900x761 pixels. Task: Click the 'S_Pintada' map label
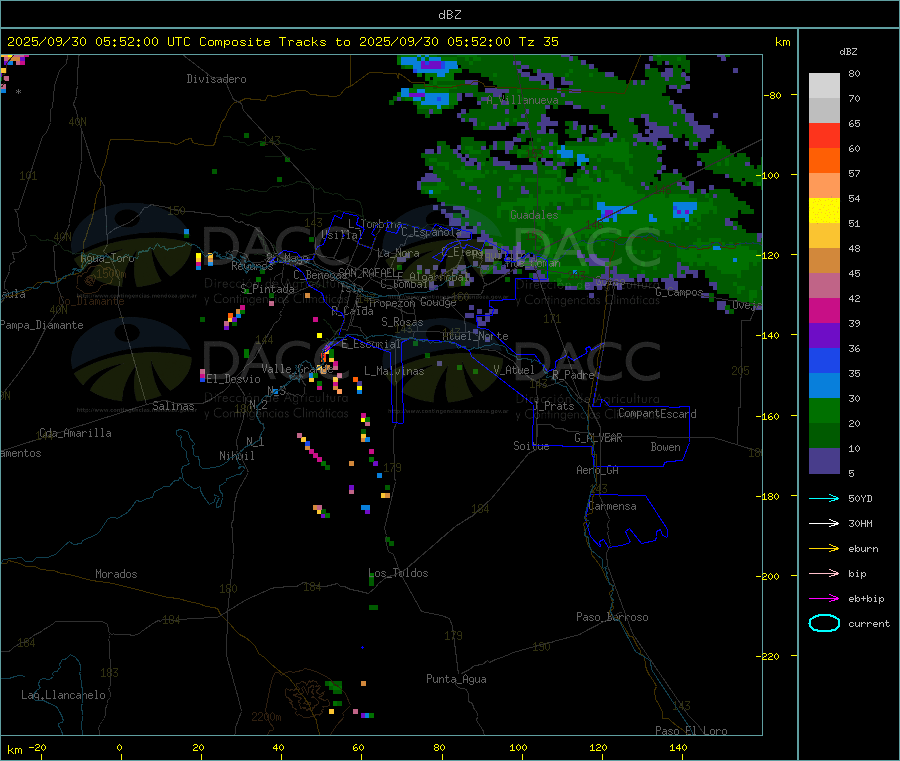point(267,289)
